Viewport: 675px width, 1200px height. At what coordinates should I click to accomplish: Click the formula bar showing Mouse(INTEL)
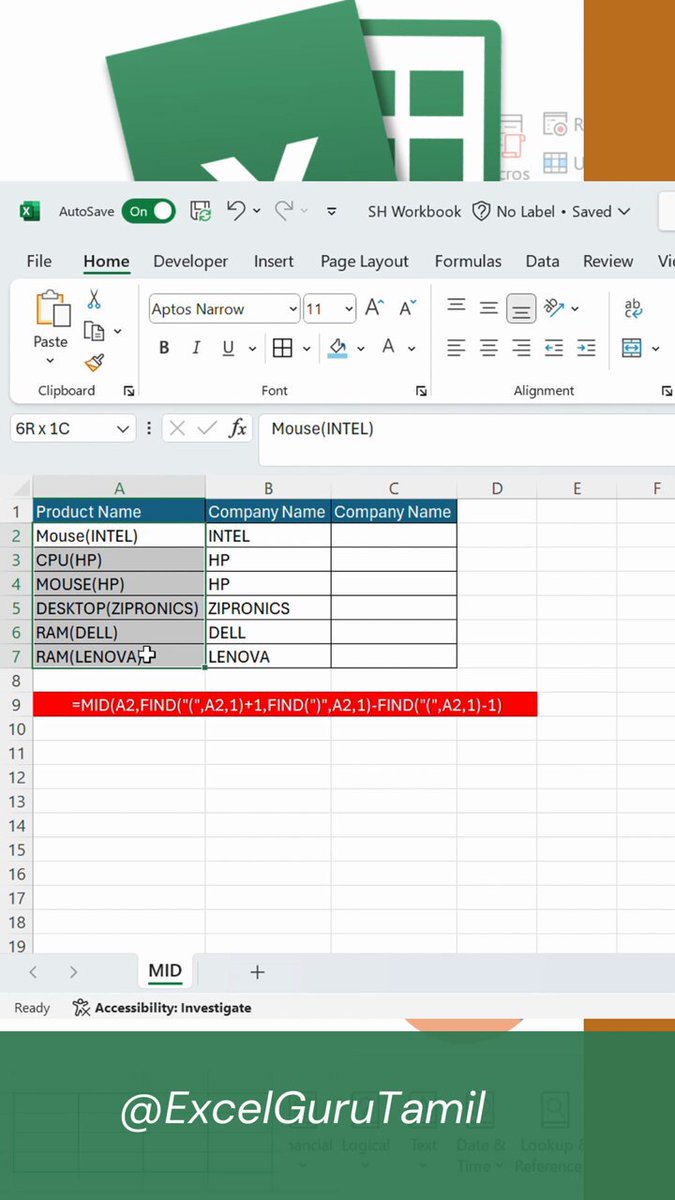coord(466,439)
